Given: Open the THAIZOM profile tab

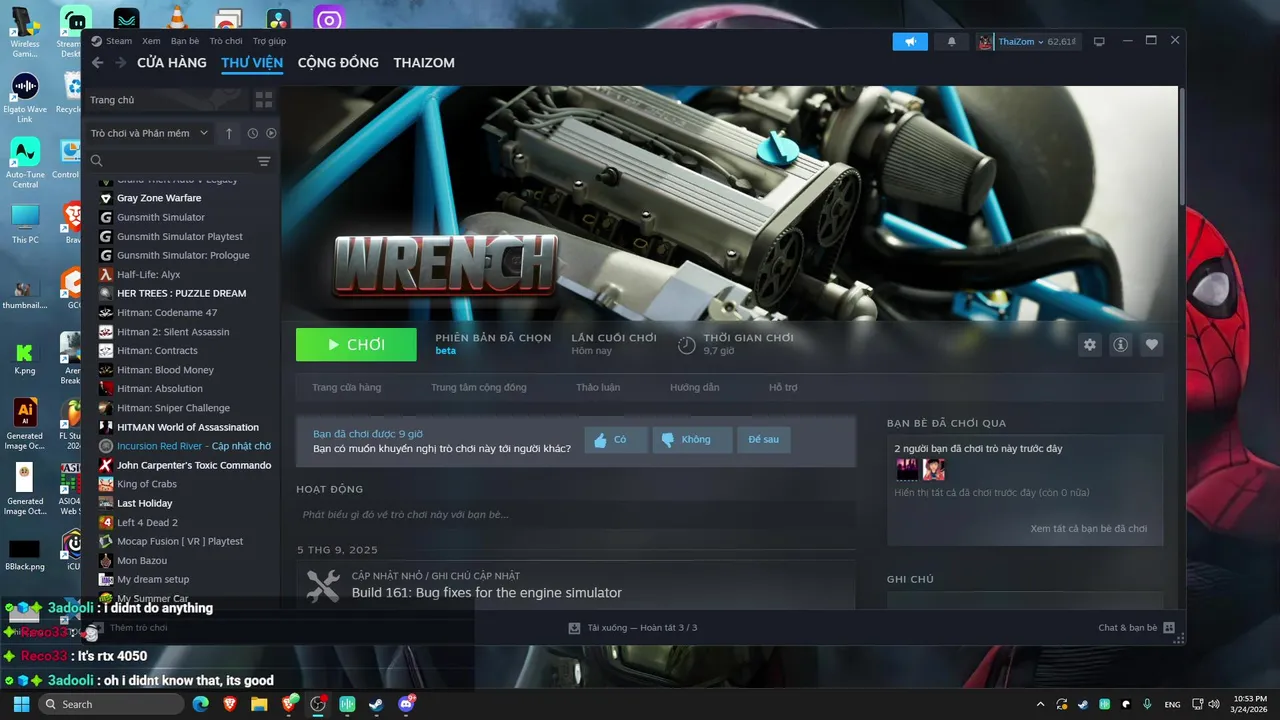Looking at the screenshot, I should [x=424, y=62].
